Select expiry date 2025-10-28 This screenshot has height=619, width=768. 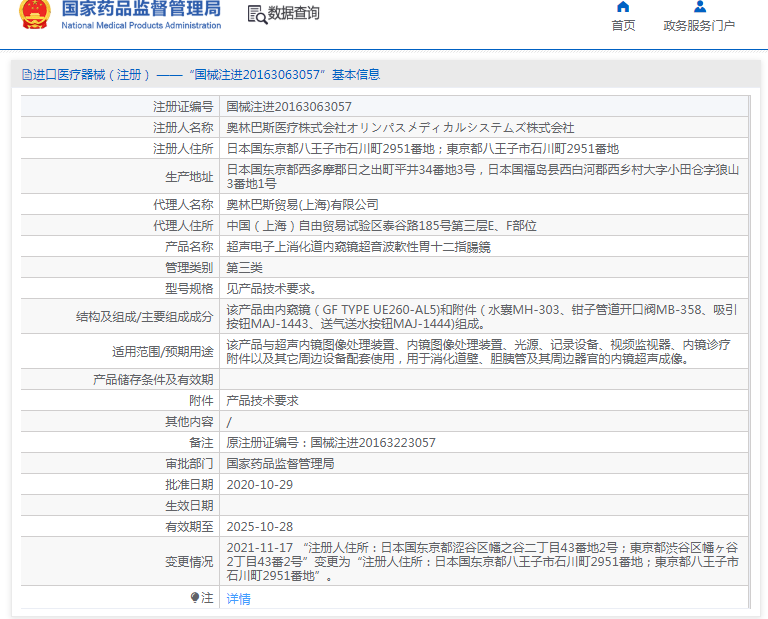pyautogui.click(x=260, y=527)
